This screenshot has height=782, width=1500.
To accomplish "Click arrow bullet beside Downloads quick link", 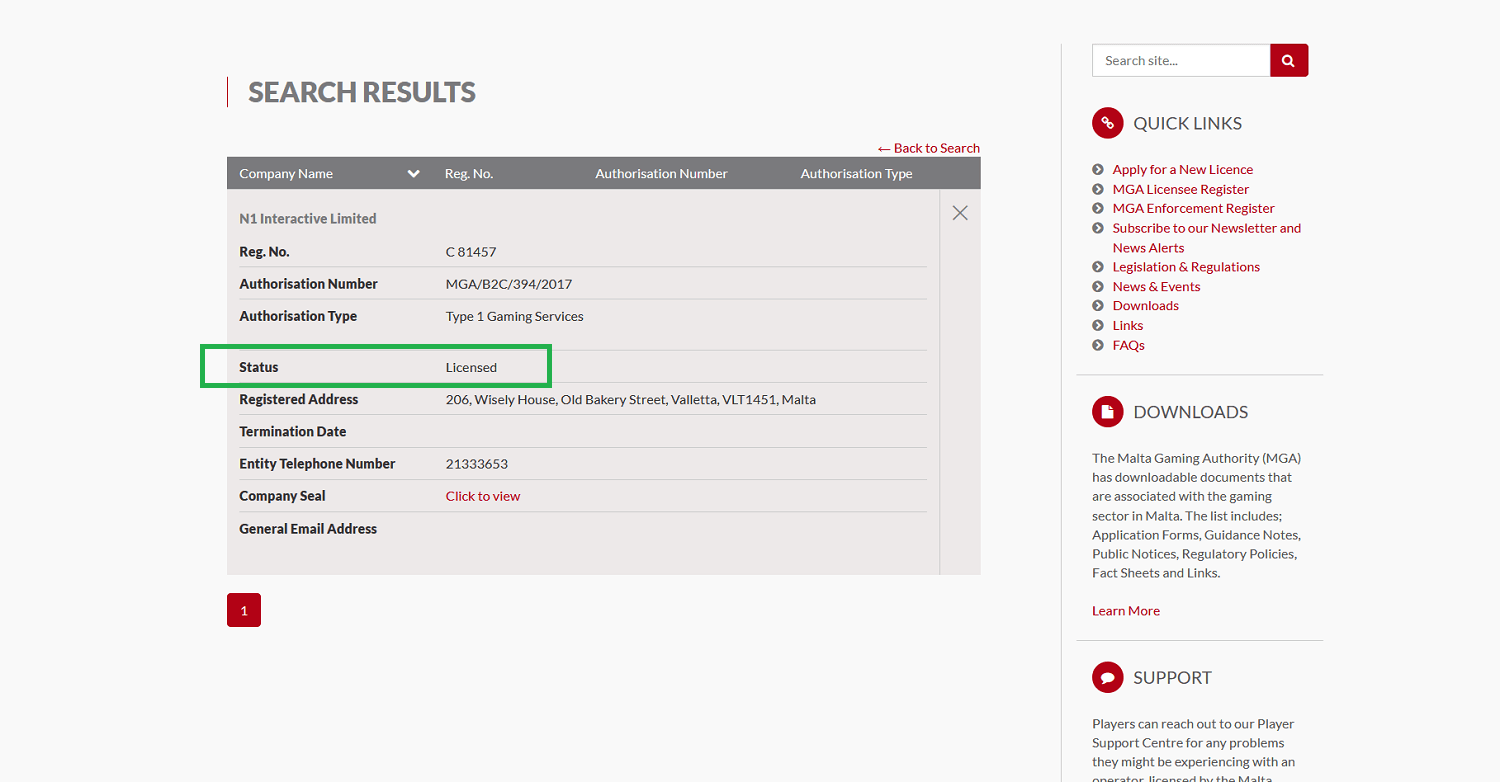I will pyautogui.click(x=1098, y=306).
